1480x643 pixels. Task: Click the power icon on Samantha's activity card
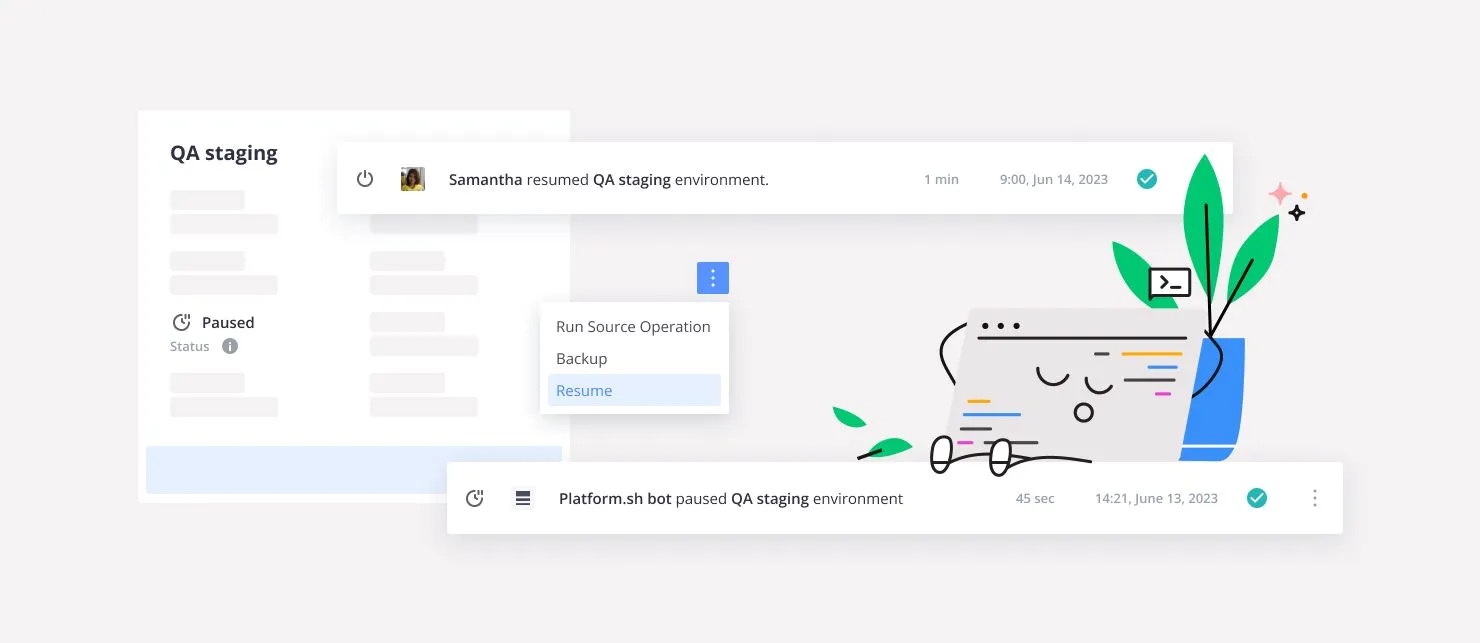[x=365, y=178]
